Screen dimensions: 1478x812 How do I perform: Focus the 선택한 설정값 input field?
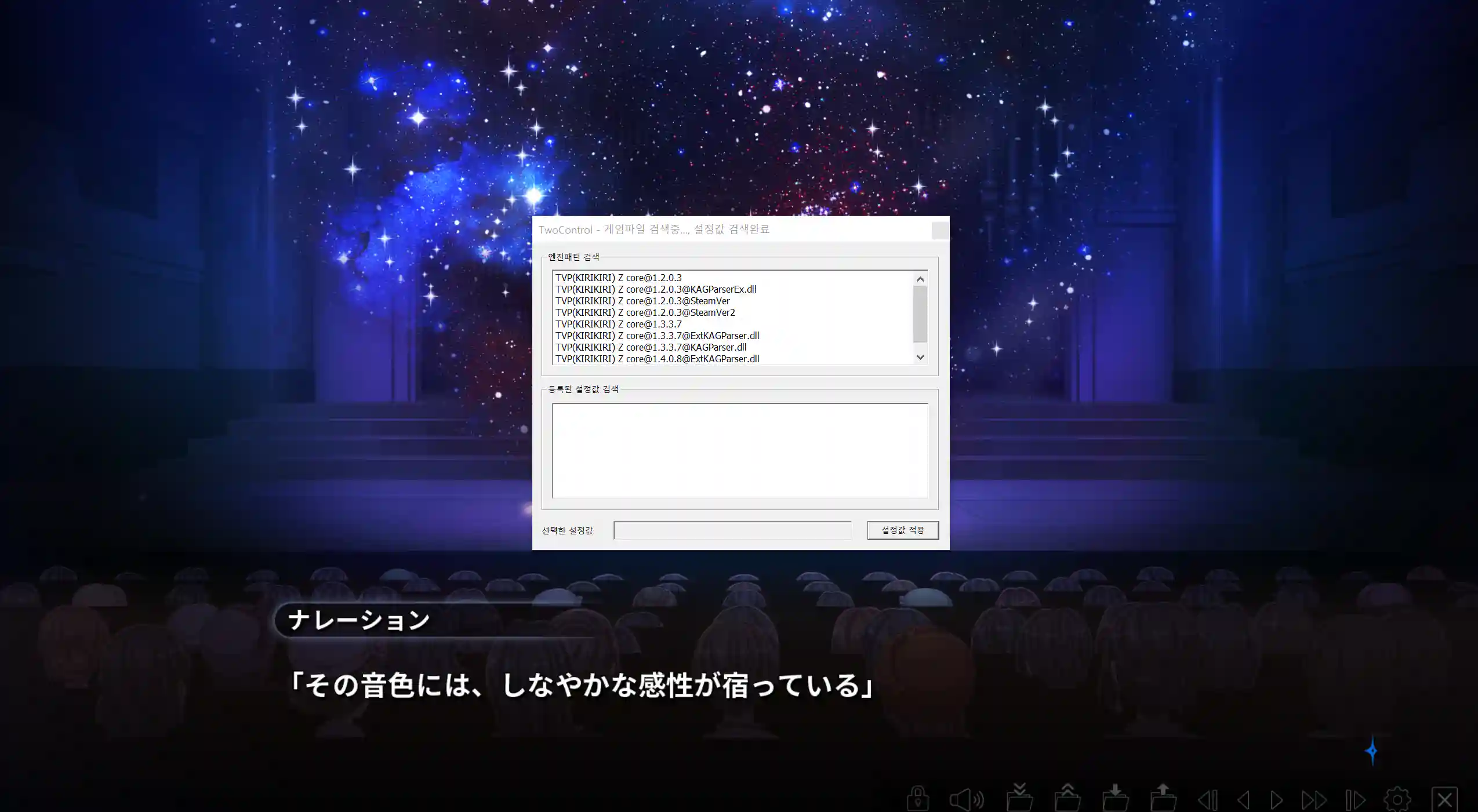732,530
